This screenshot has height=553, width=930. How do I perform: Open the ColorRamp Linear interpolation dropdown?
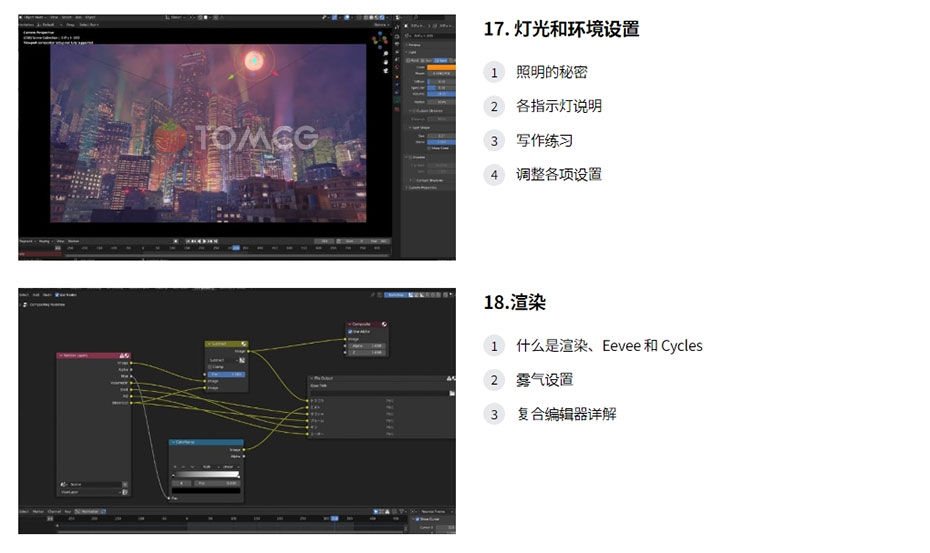(x=229, y=467)
